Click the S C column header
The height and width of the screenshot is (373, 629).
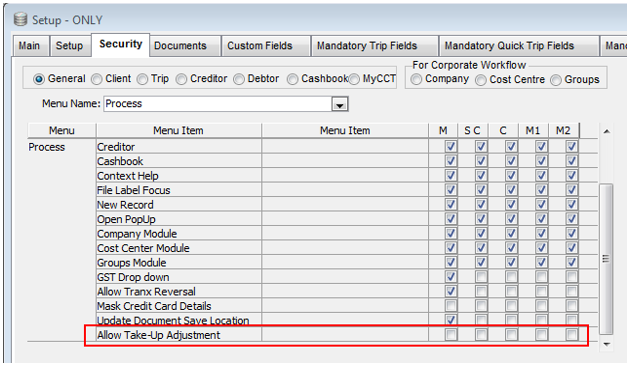tap(472, 131)
